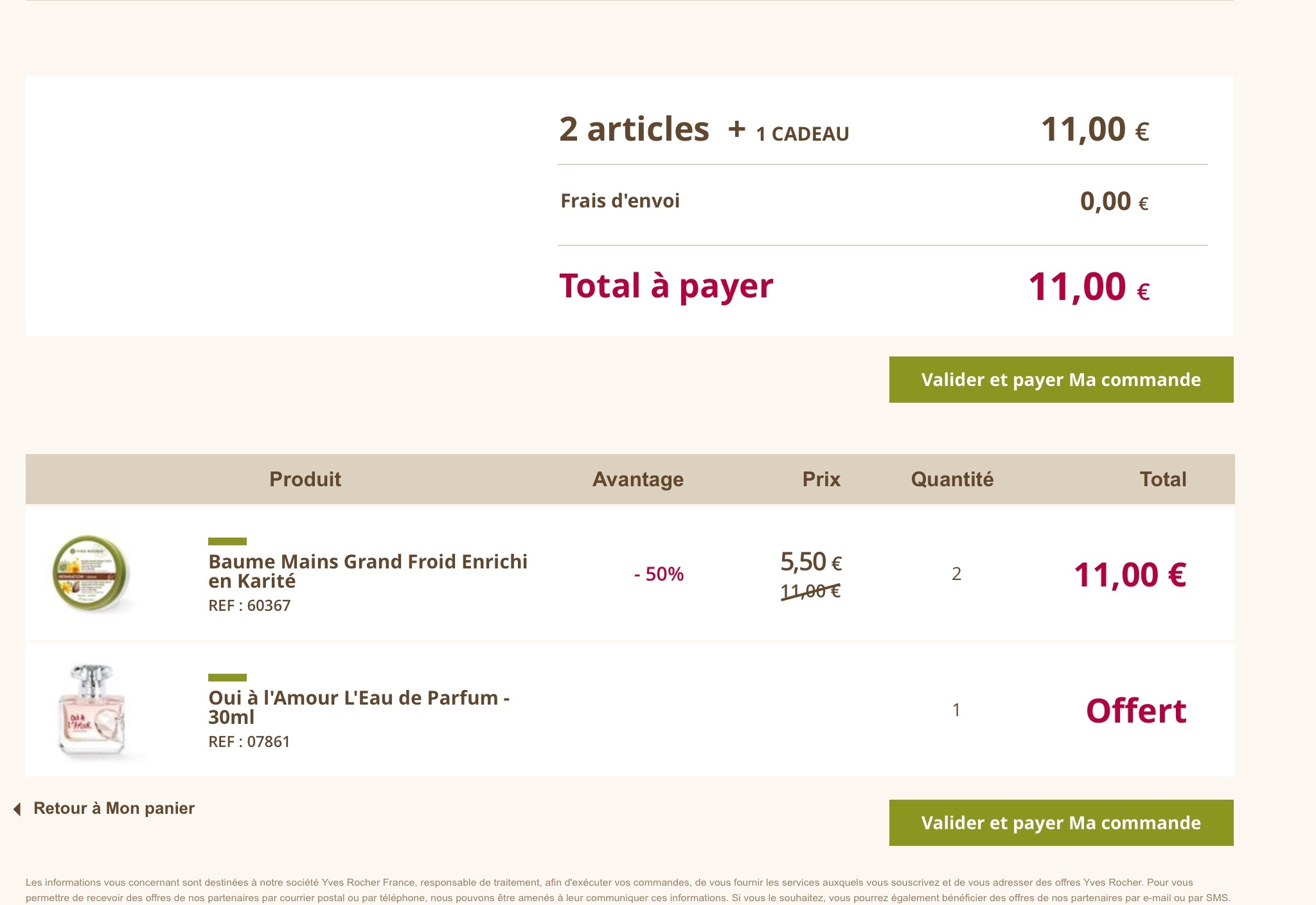
Task: Click the Produit column header
Action: point(305,479)
